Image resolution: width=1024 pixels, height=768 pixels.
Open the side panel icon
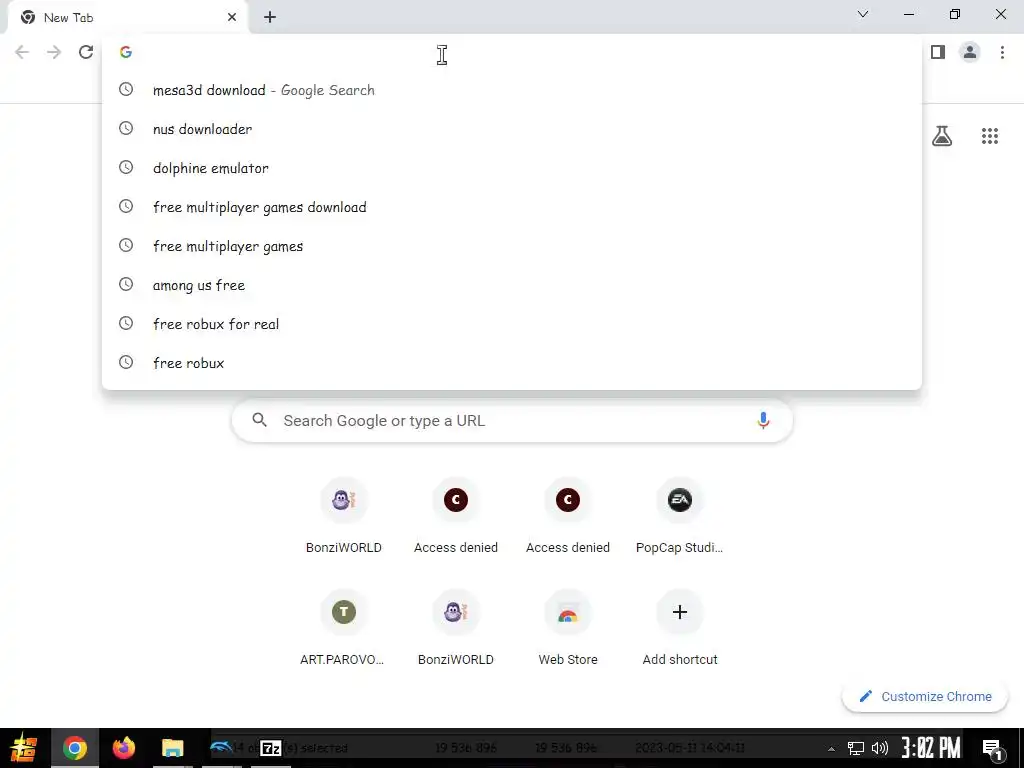938,52
